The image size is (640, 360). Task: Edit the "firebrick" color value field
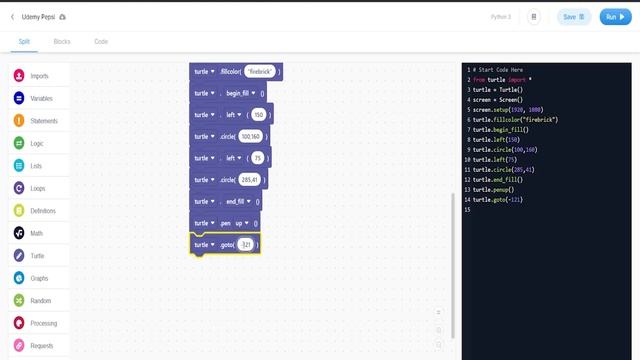point(260,71)
